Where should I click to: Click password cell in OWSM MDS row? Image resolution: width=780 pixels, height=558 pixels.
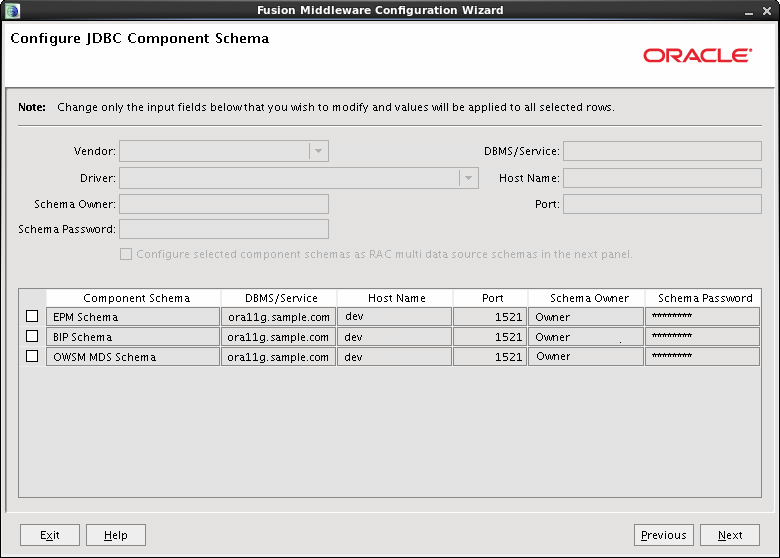(x=702, y=357)
